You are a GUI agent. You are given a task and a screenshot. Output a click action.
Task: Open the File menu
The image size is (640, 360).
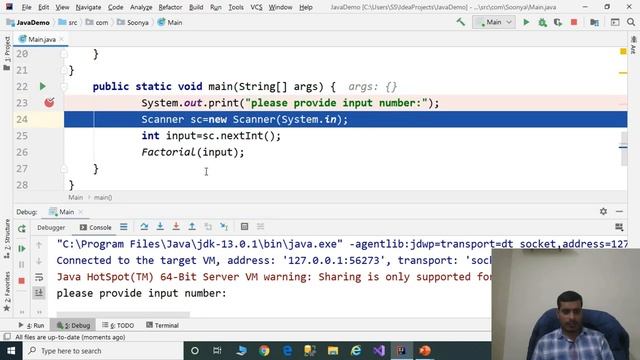point(27,7)
